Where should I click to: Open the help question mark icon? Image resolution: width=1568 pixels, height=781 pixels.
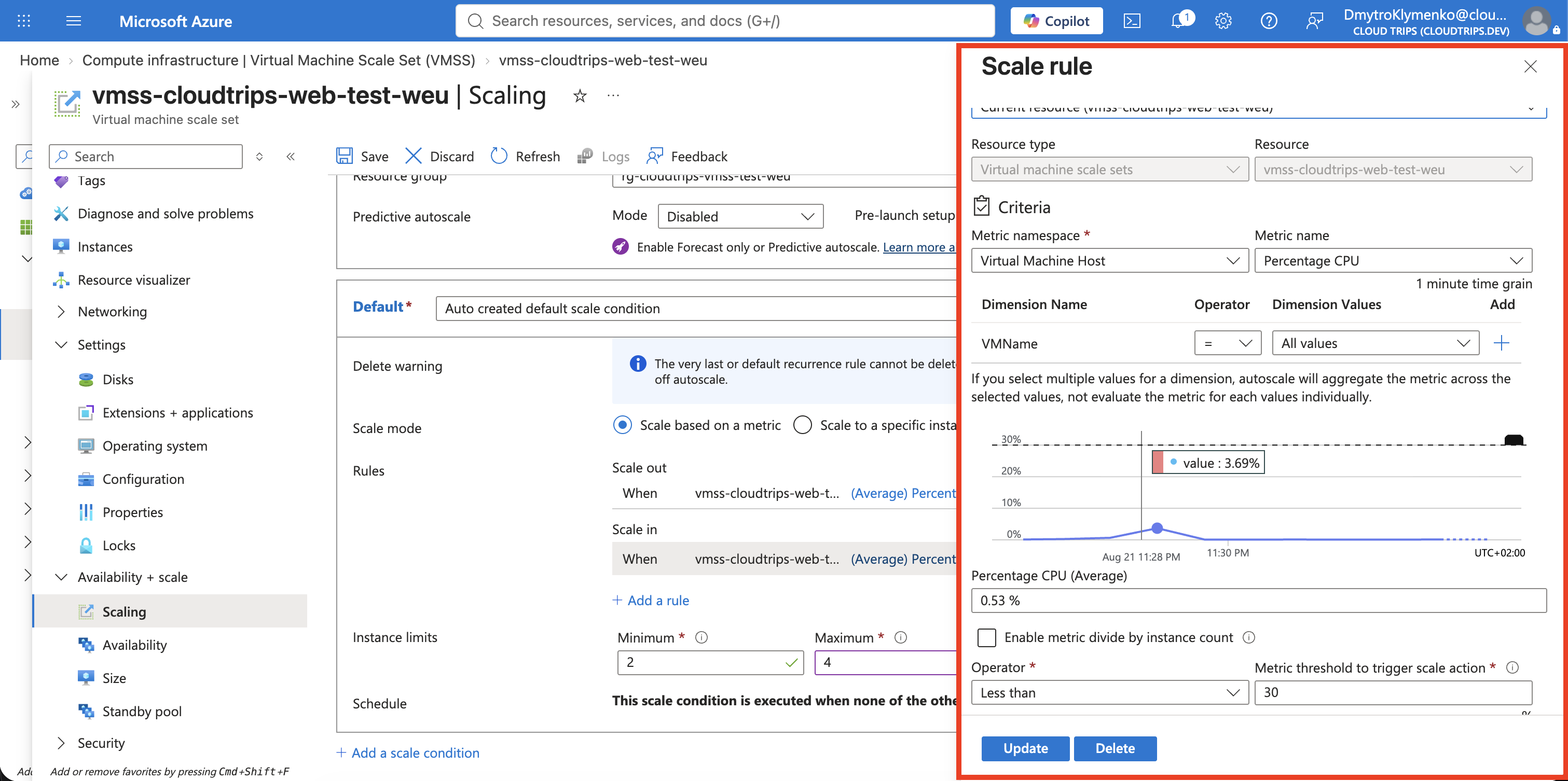[x=1269, y=21]
